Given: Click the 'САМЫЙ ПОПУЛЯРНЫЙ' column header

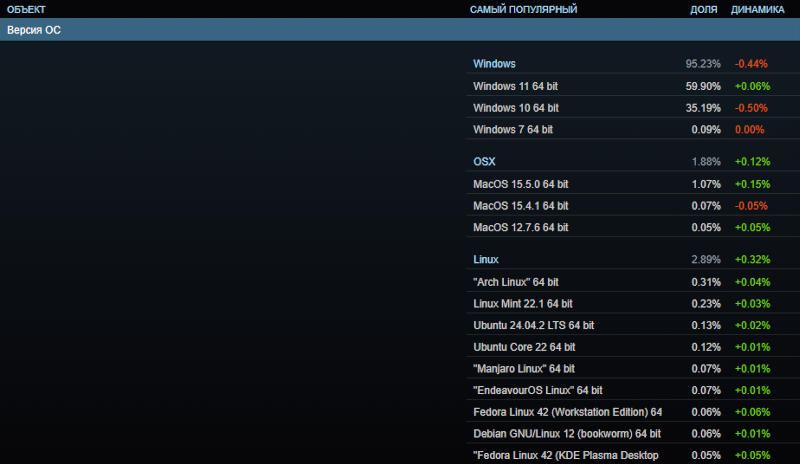Looking at the screenshot, I should click(x=523, y=9).
